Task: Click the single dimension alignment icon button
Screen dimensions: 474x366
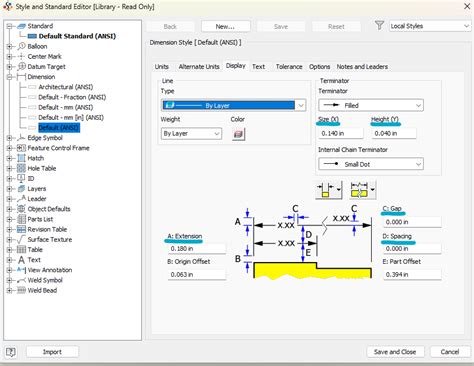Action: [328, 190]
